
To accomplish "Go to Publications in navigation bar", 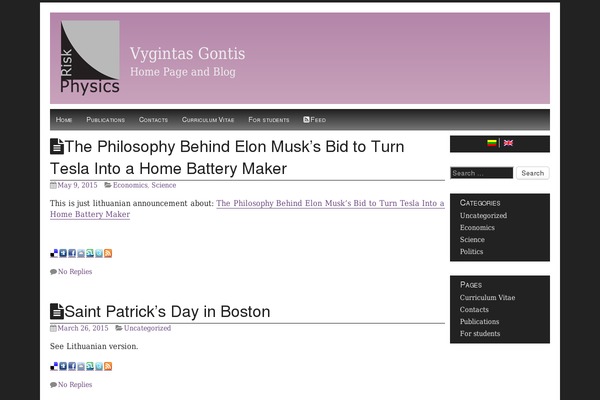I will point(106,120).
